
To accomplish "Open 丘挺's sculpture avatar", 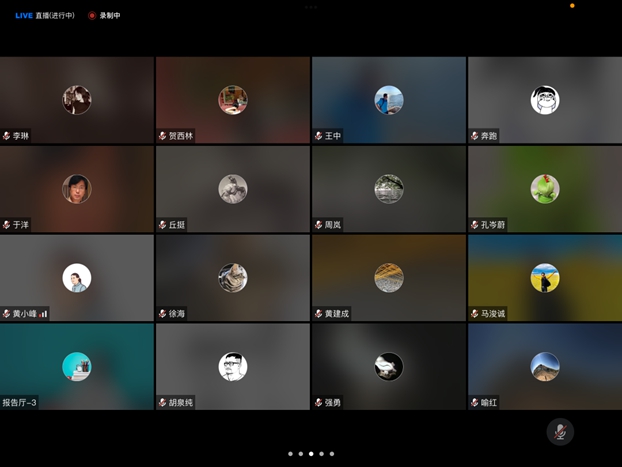I will click(x=233, y=189).
